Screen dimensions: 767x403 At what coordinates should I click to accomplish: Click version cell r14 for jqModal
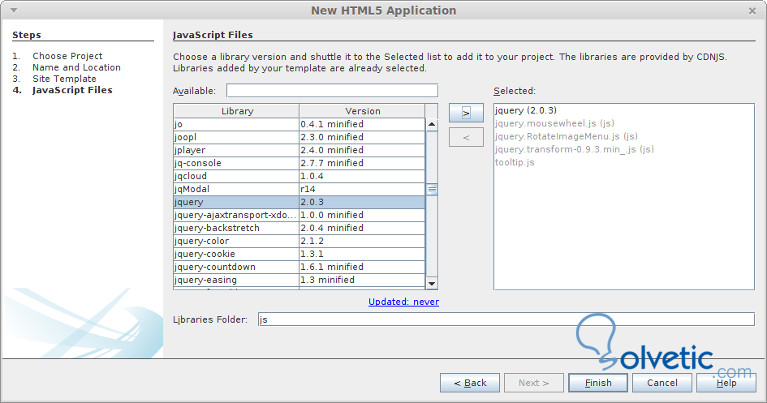pyautogui.click(x=362, y=189)
